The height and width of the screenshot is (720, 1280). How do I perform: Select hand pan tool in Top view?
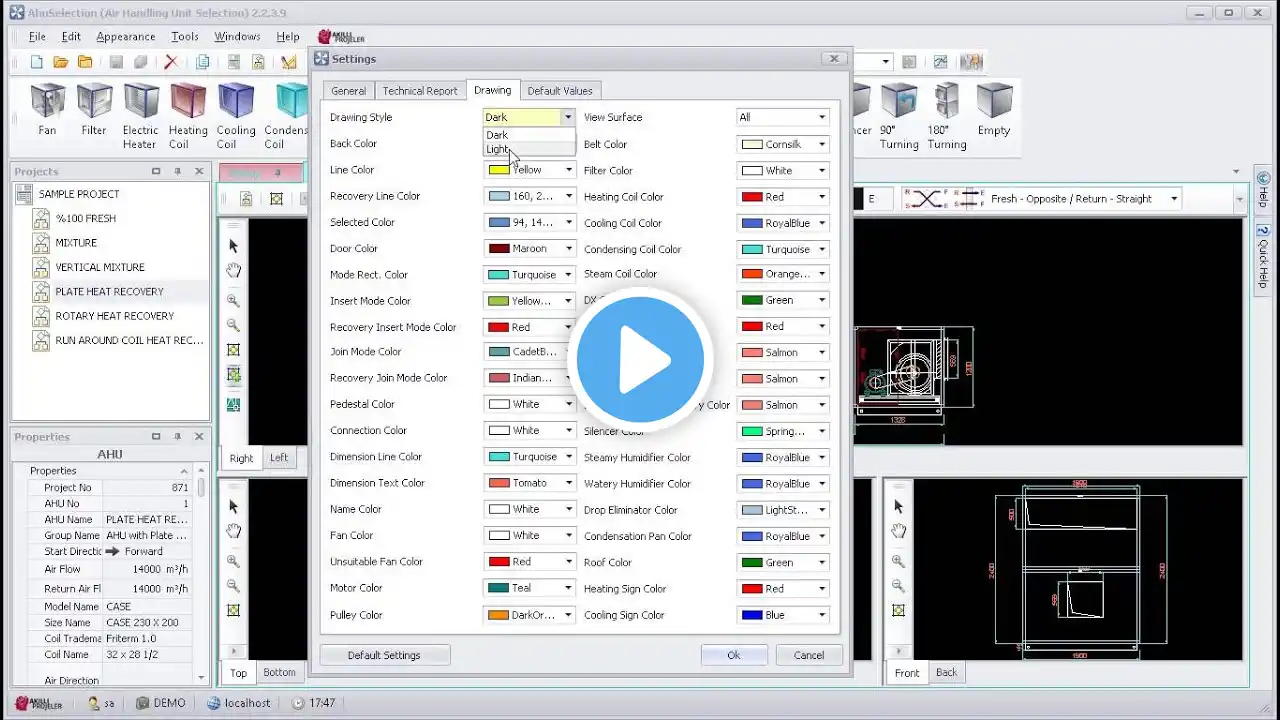(233, 531)
